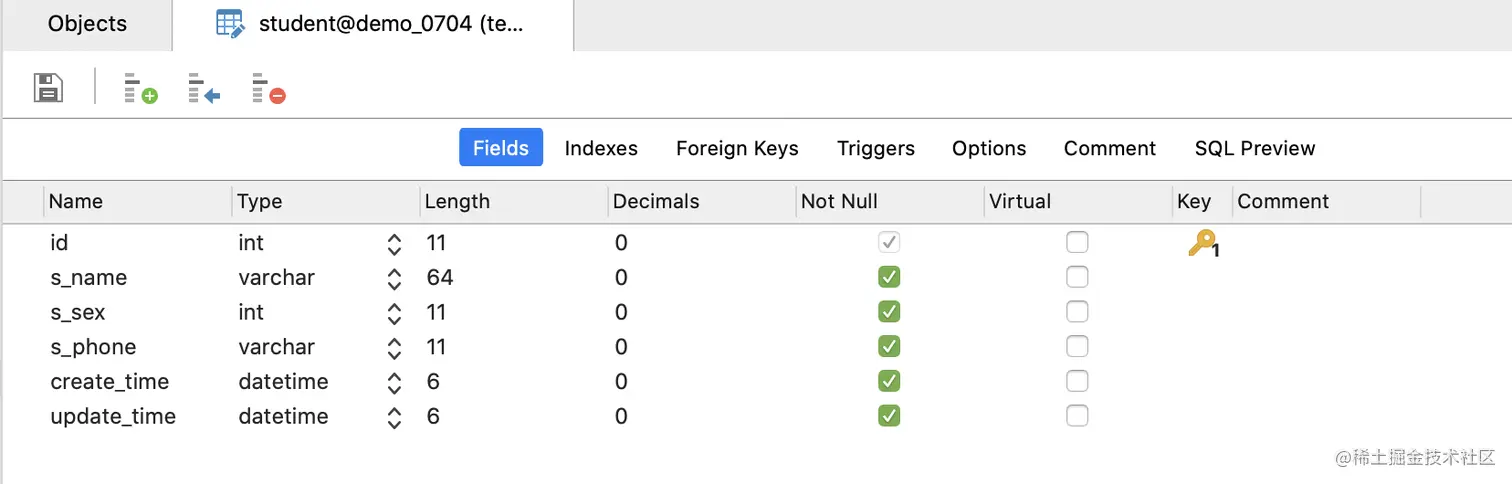Screen dimensions: 1512x484
Task: Click the table icon on student tab
Action: click(231, 24)
